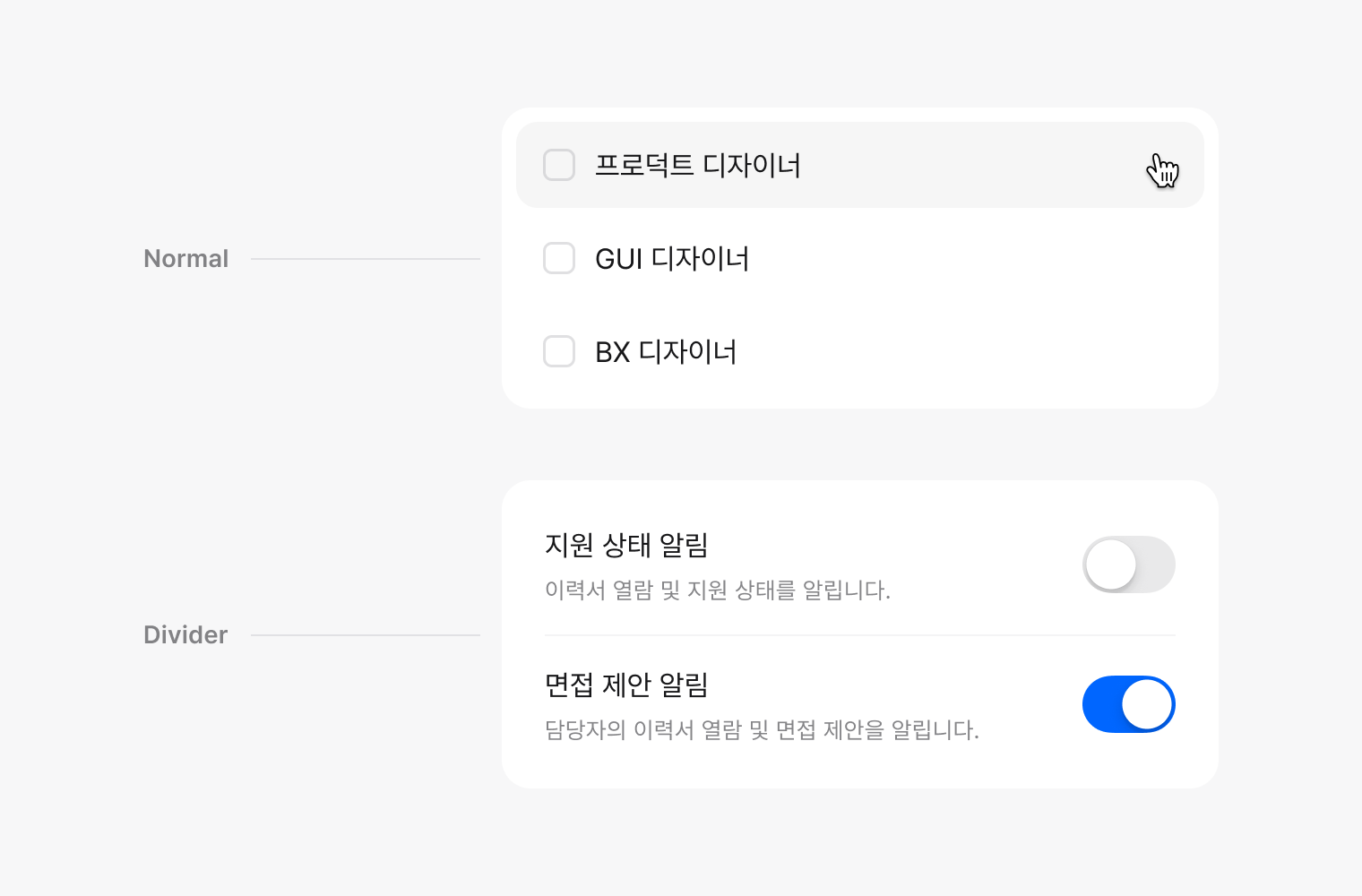Check the 프로덕트 디자이너 checkbox
Viewport: 1362px width, 896px height.
point(559,165)
